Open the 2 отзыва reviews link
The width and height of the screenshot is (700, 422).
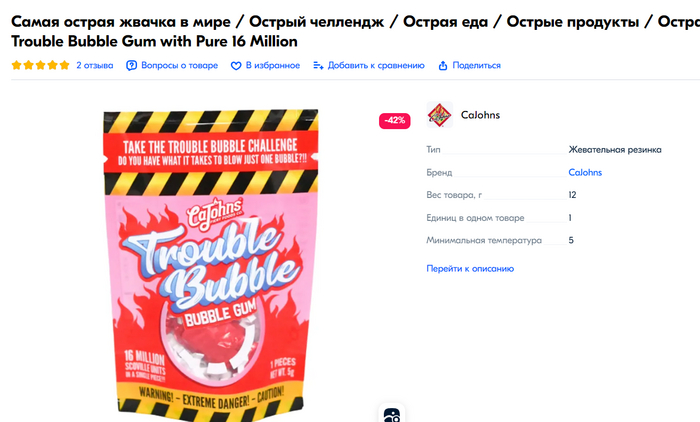click(95, 65)
